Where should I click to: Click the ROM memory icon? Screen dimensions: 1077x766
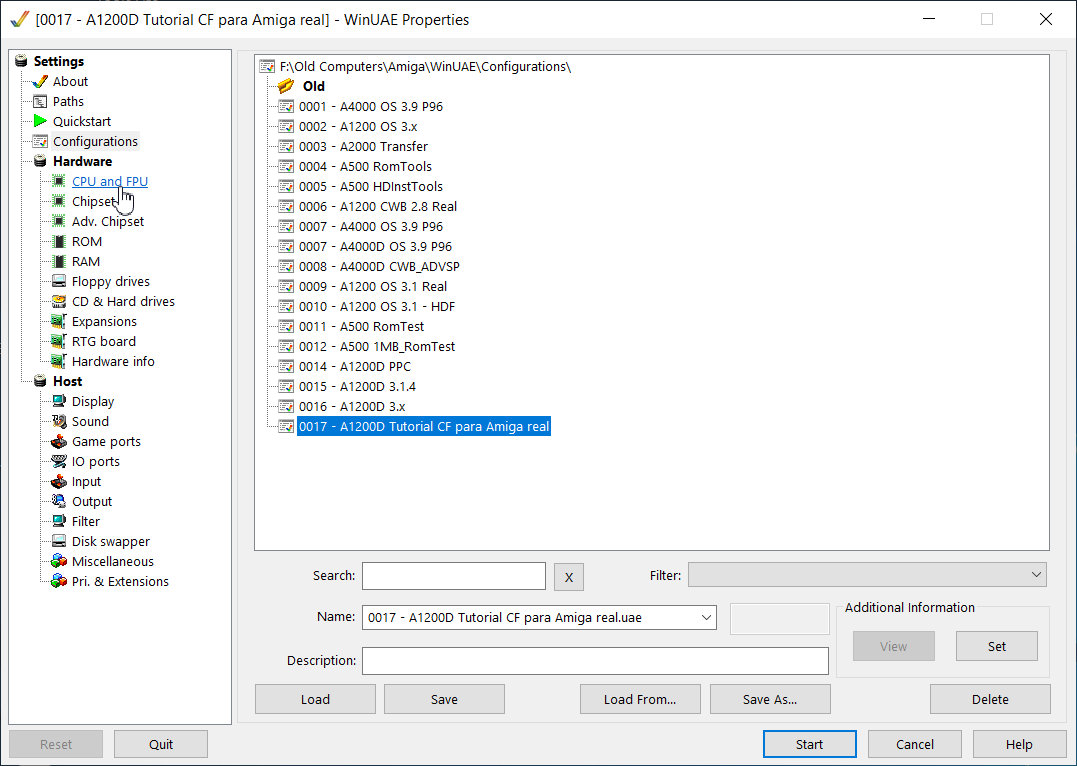pos(59,241)
